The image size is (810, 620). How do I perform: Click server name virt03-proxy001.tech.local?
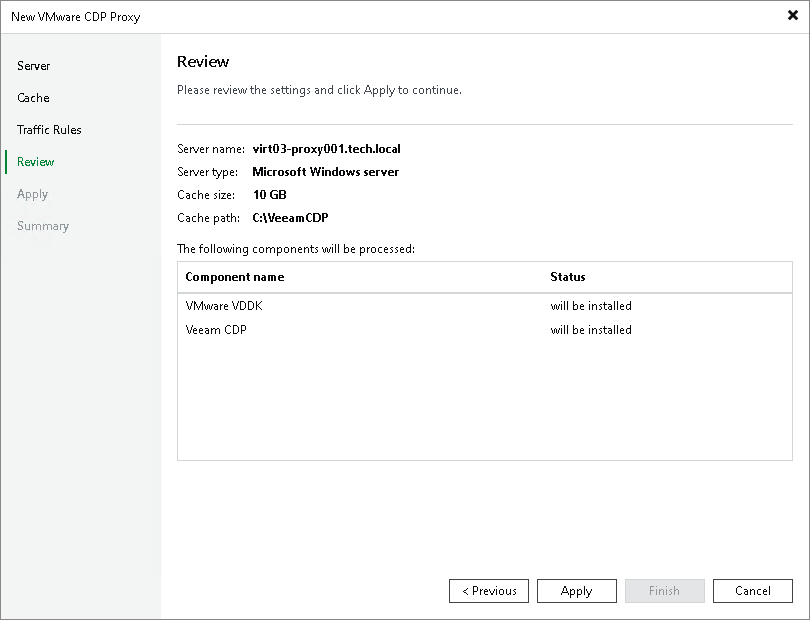pos(326,149)
